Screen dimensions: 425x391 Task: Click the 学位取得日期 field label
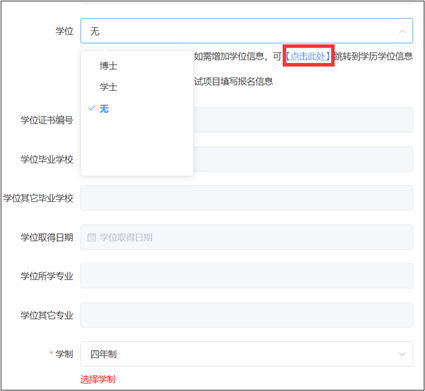pyautogui.click(x=47, y=237)
